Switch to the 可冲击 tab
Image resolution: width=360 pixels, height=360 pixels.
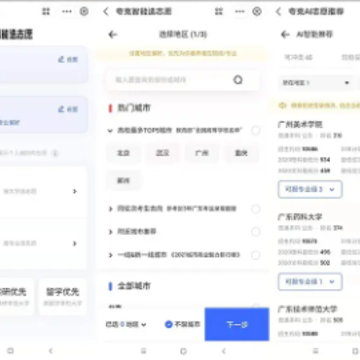tap(298, 57)
